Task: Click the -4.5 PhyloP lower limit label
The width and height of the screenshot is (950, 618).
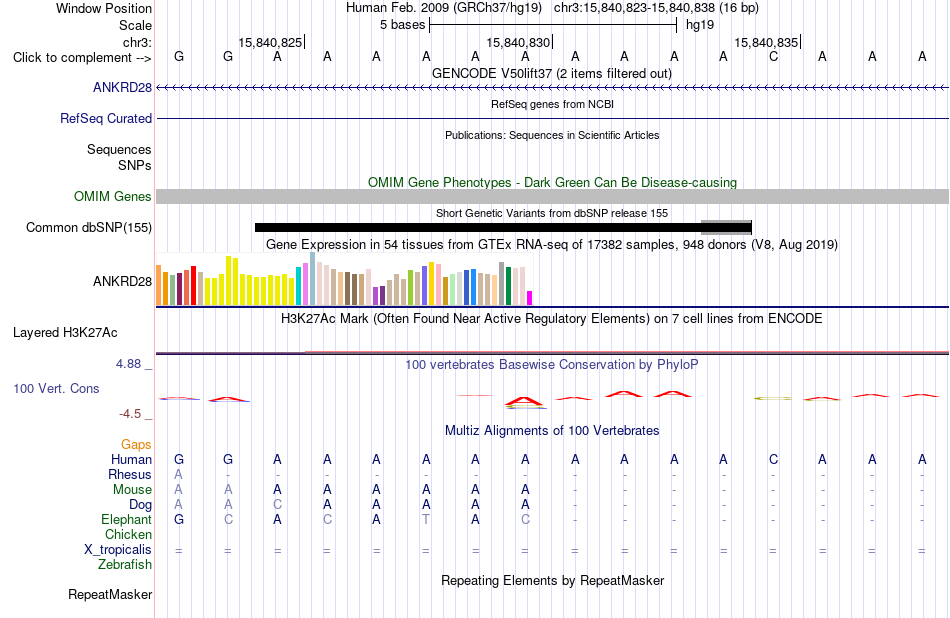Action: pyautogui.click(x=130, y=414)
